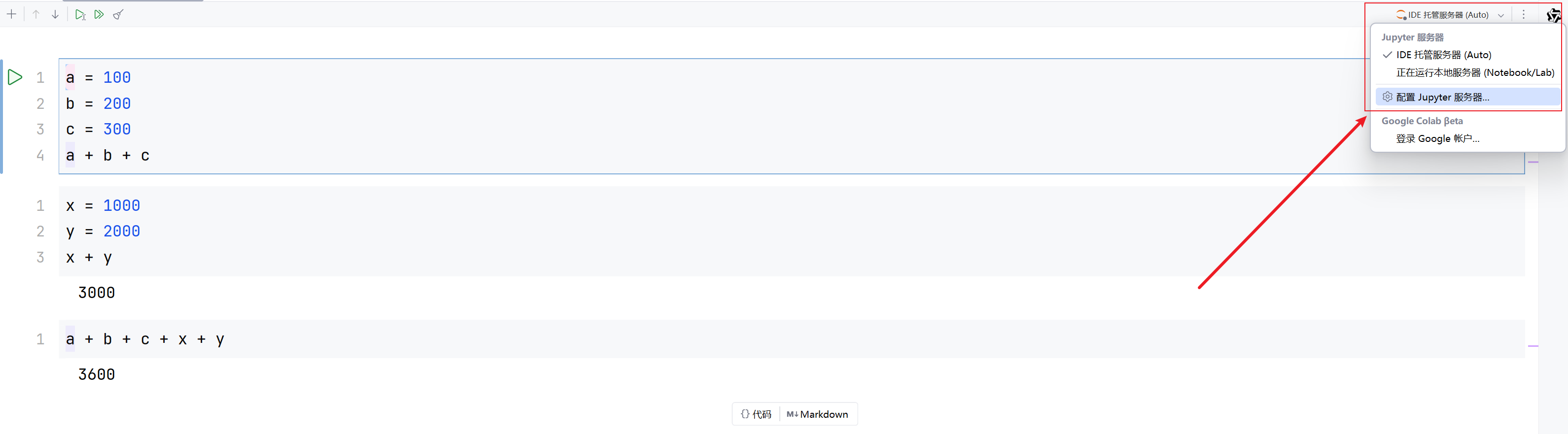
Task: Run cell and select below icon
Action: coord(80,15)
